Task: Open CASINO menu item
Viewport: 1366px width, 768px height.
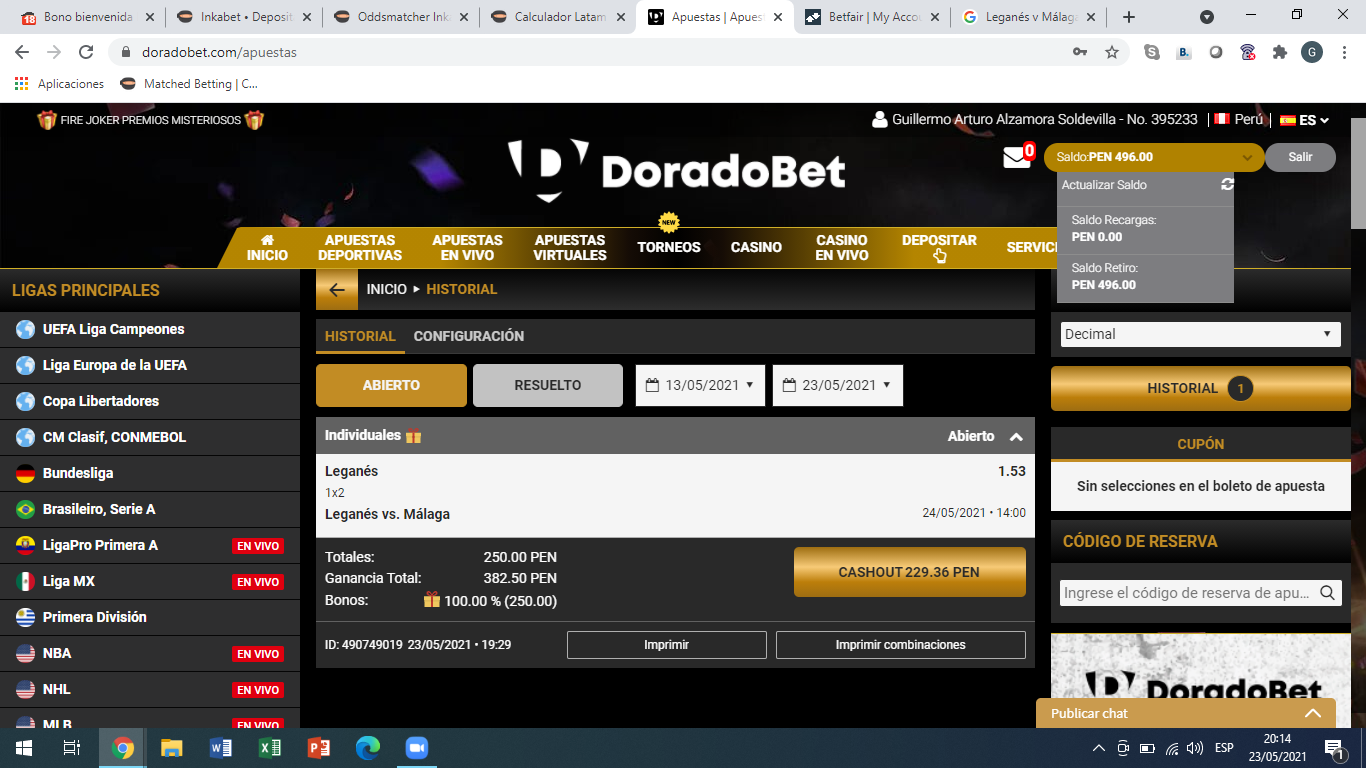Action: pos(756,247)
